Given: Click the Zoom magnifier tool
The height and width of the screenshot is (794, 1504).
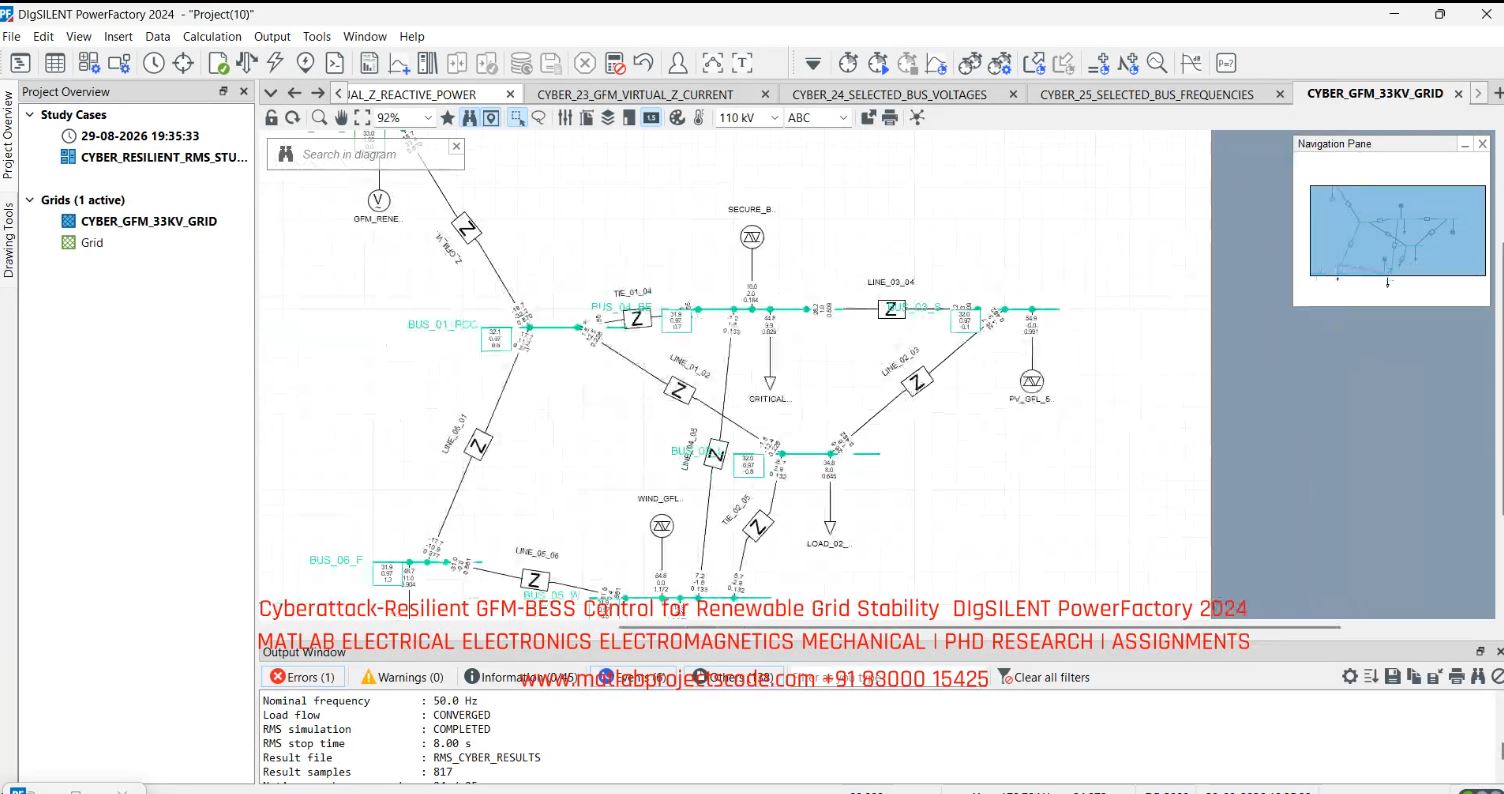Looking at the screenshot, I should [x=319, y=118].
